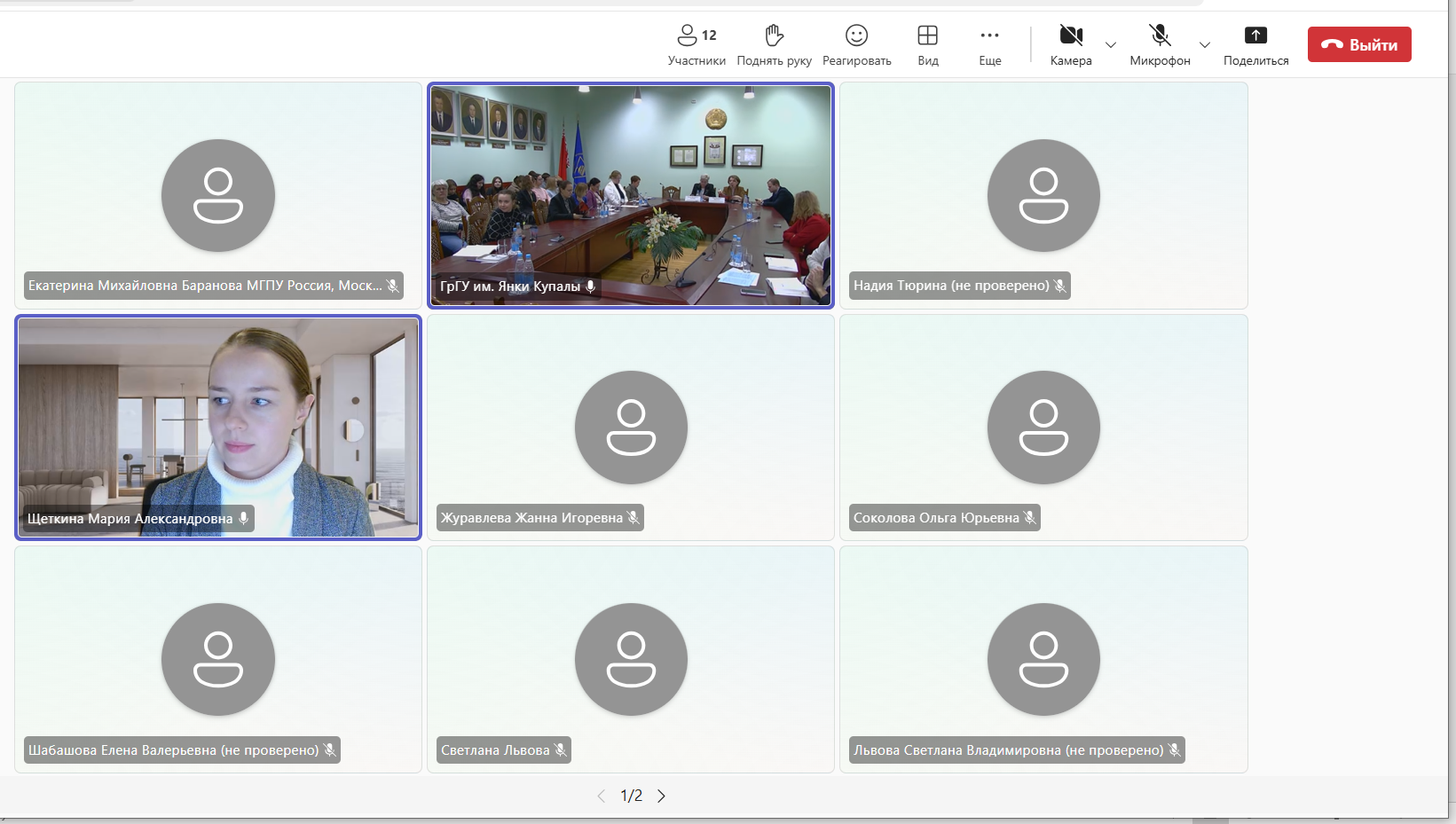Image resolution: width=1456 pixels, height=824 pixels.
Task: Expand the microphone options dropdown arrow
Action: (x=1205, y=45)
